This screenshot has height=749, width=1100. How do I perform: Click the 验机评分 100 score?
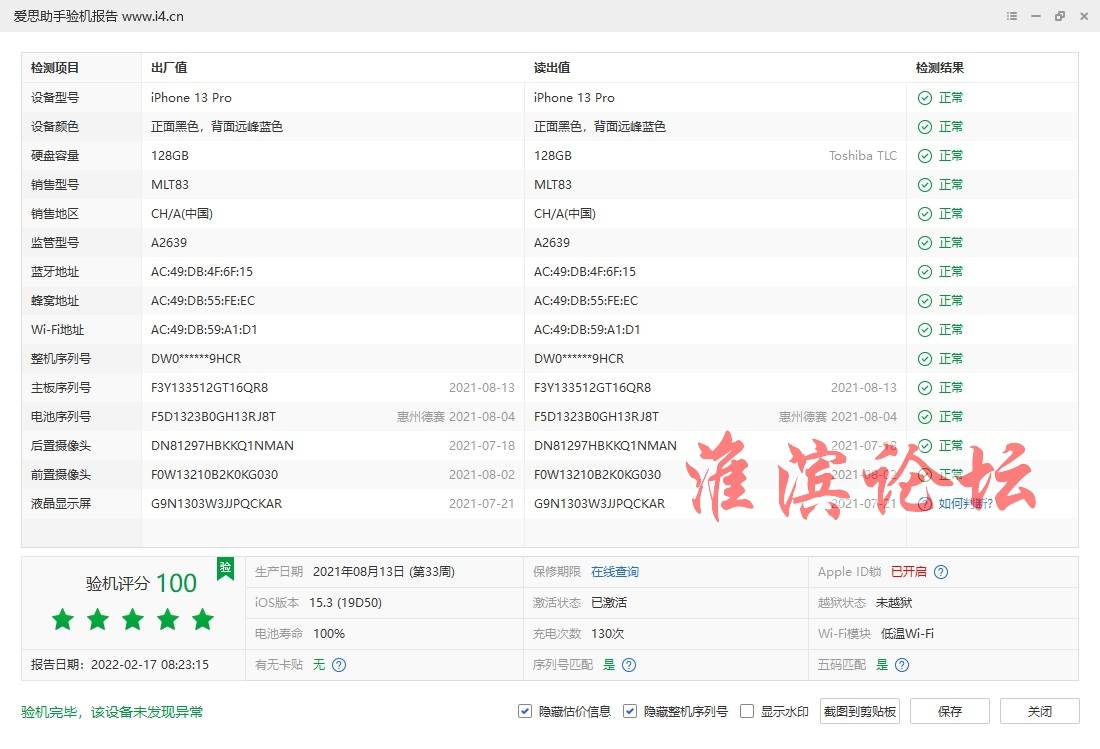(x=141, y=583)
